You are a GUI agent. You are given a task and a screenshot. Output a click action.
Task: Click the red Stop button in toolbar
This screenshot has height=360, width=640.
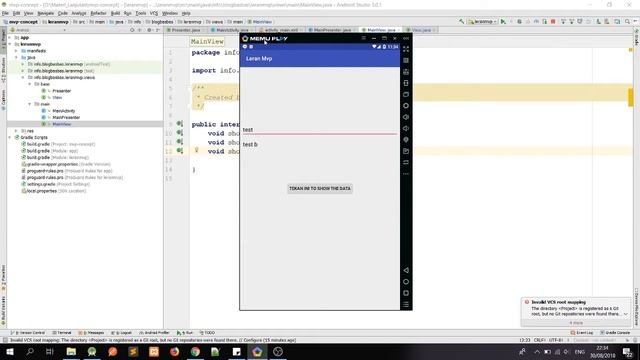point(553,22)
